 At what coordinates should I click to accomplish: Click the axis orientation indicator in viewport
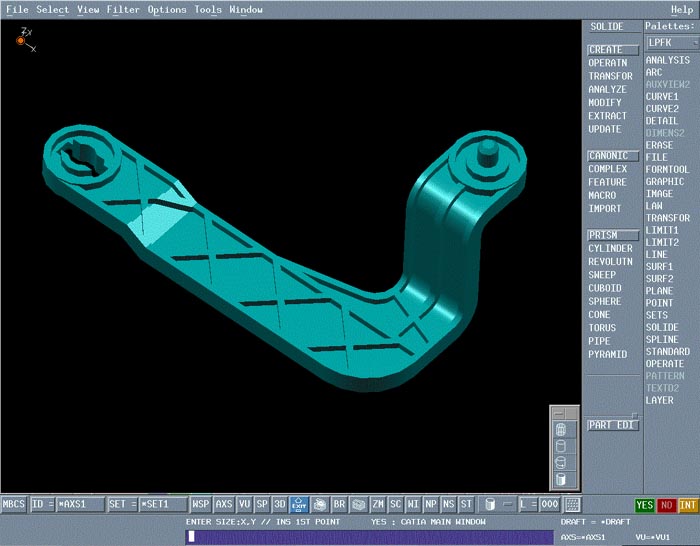click(x=22, y=40)
